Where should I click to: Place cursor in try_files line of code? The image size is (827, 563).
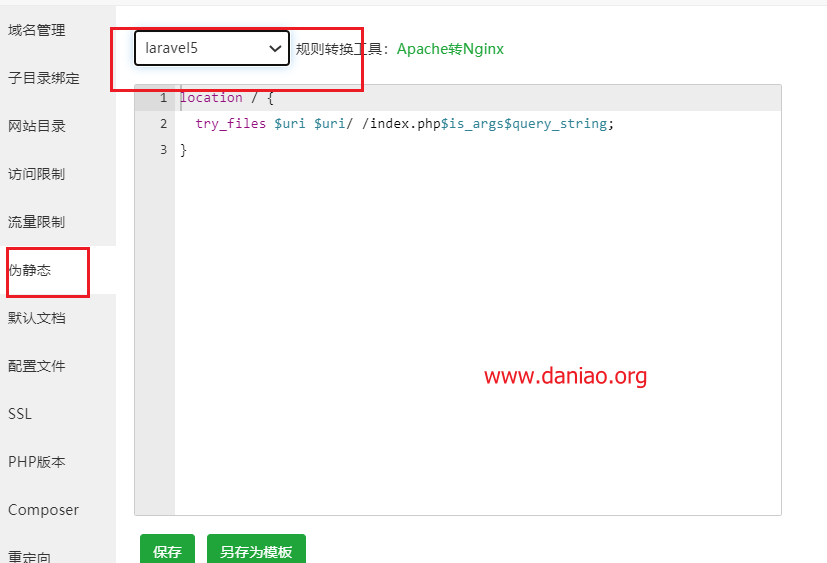pos(400,124)
